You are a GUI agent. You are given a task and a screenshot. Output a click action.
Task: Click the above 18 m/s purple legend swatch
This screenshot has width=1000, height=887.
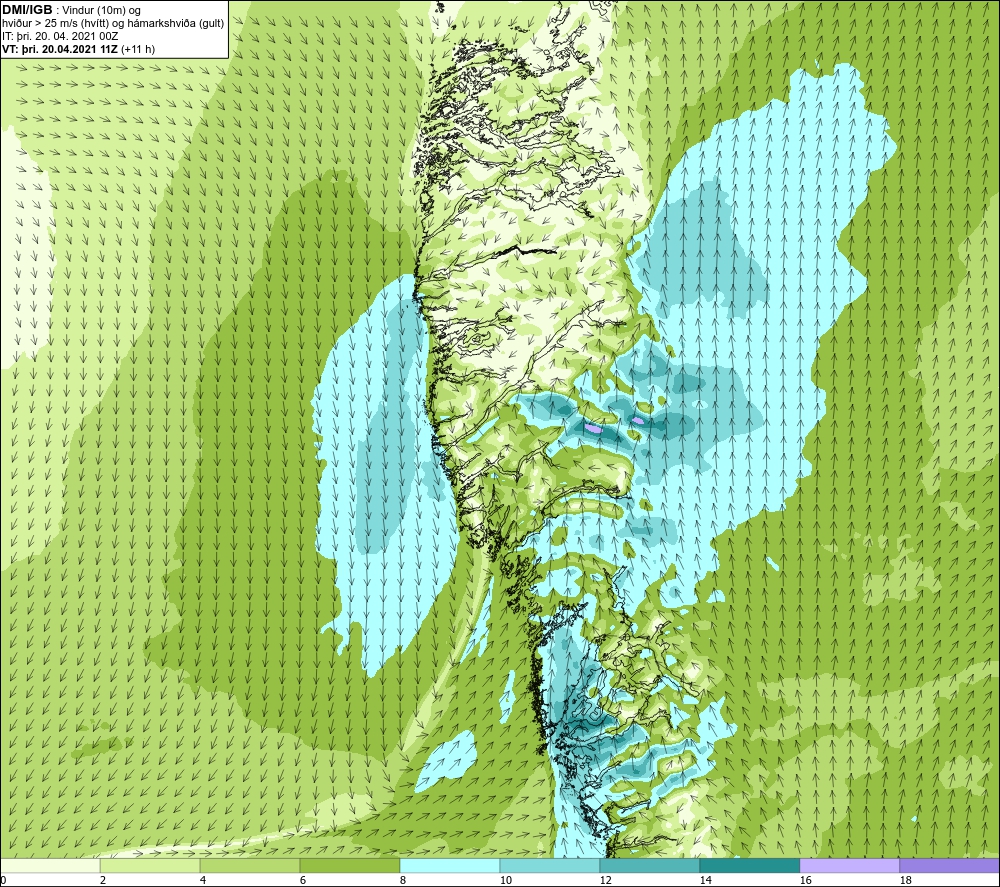coord(949,865)
